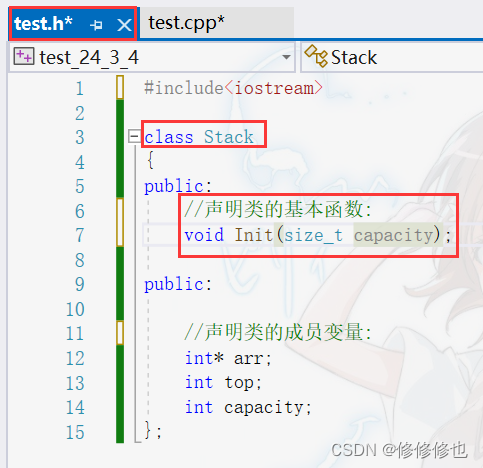The height and width of the screenshot is (468, 483).
Task: Click the Stack class name on line 3
Action: [229, 137]
